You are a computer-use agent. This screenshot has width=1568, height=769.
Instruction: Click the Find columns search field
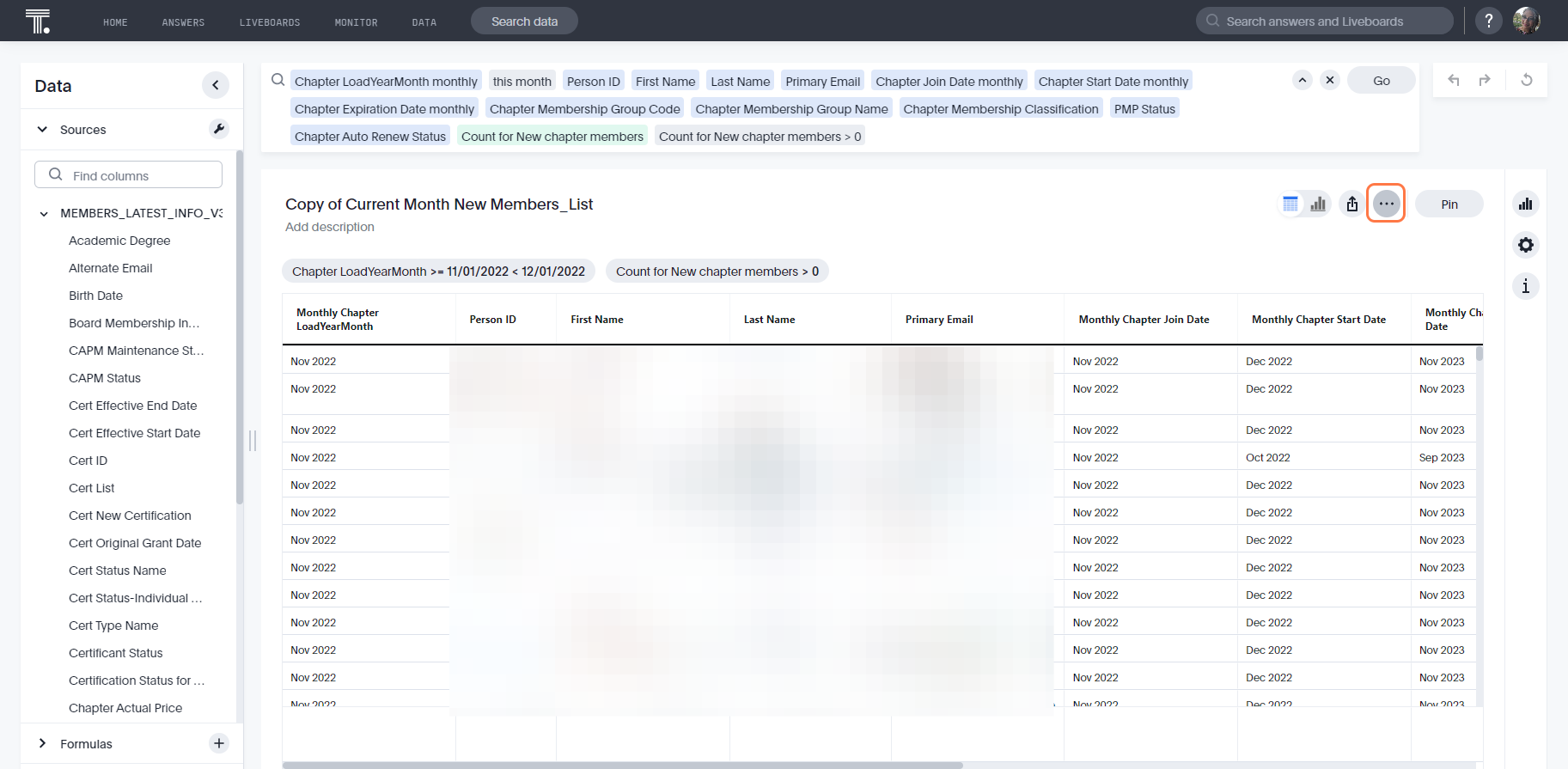click(128, 174)
